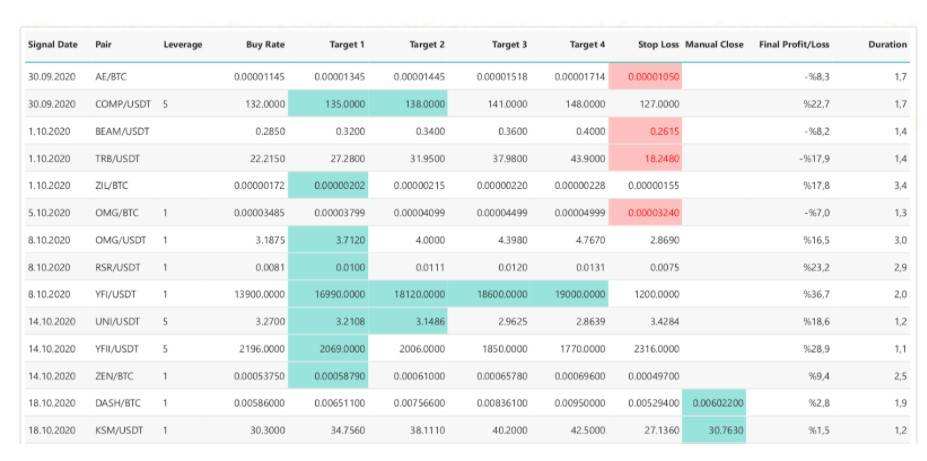Viewport: 927px width, 461px height.
Task: Select the COMP/USDT pair cell
Action: [x=118, y=103]
